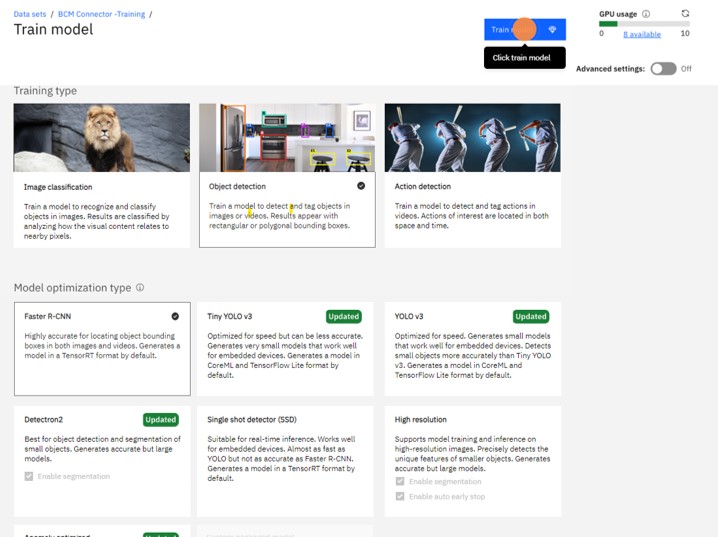
Task: Click the baseball players action thumbnail
Action: coord(472,137)
